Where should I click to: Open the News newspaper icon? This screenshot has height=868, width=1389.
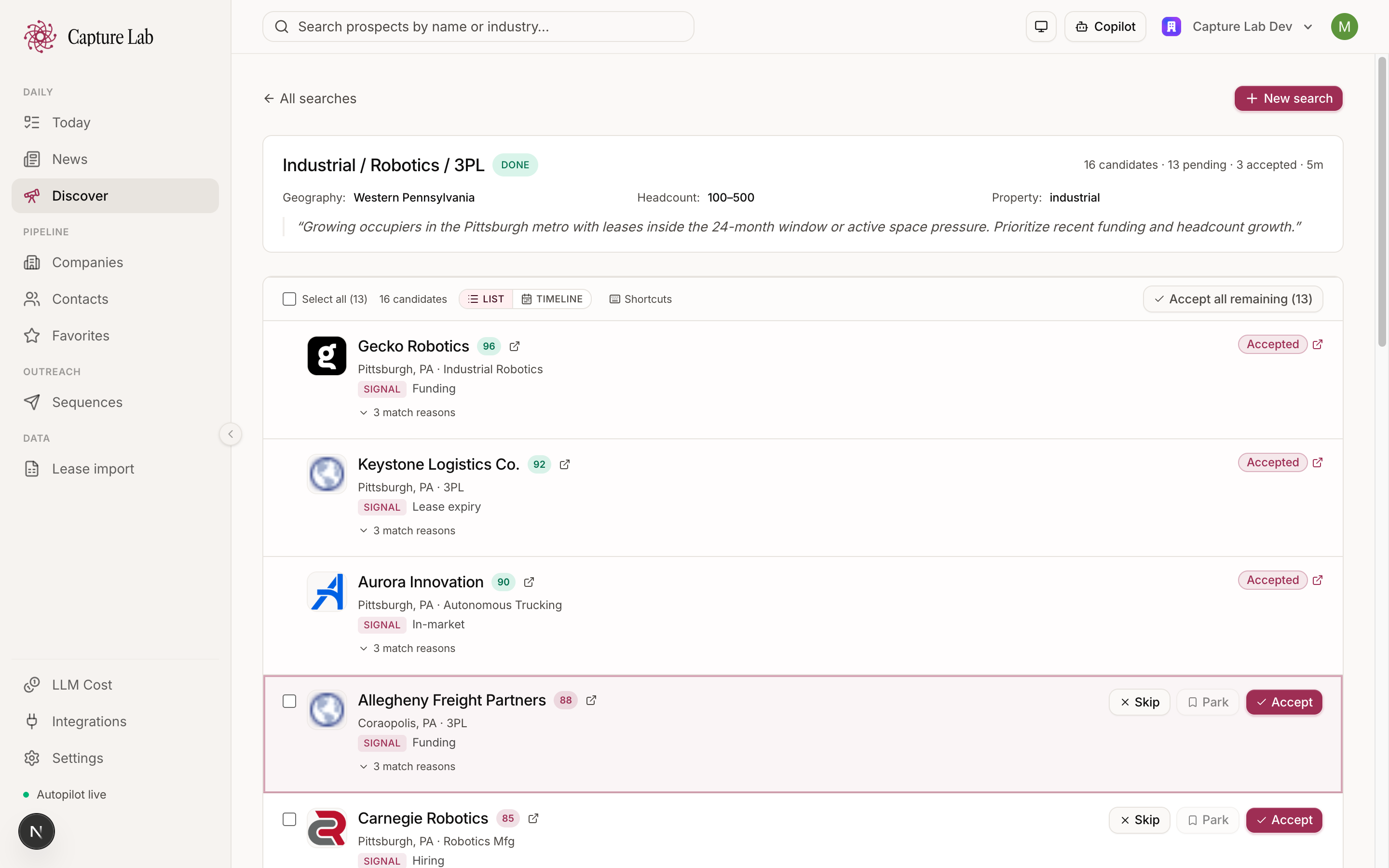coord(31,159)
